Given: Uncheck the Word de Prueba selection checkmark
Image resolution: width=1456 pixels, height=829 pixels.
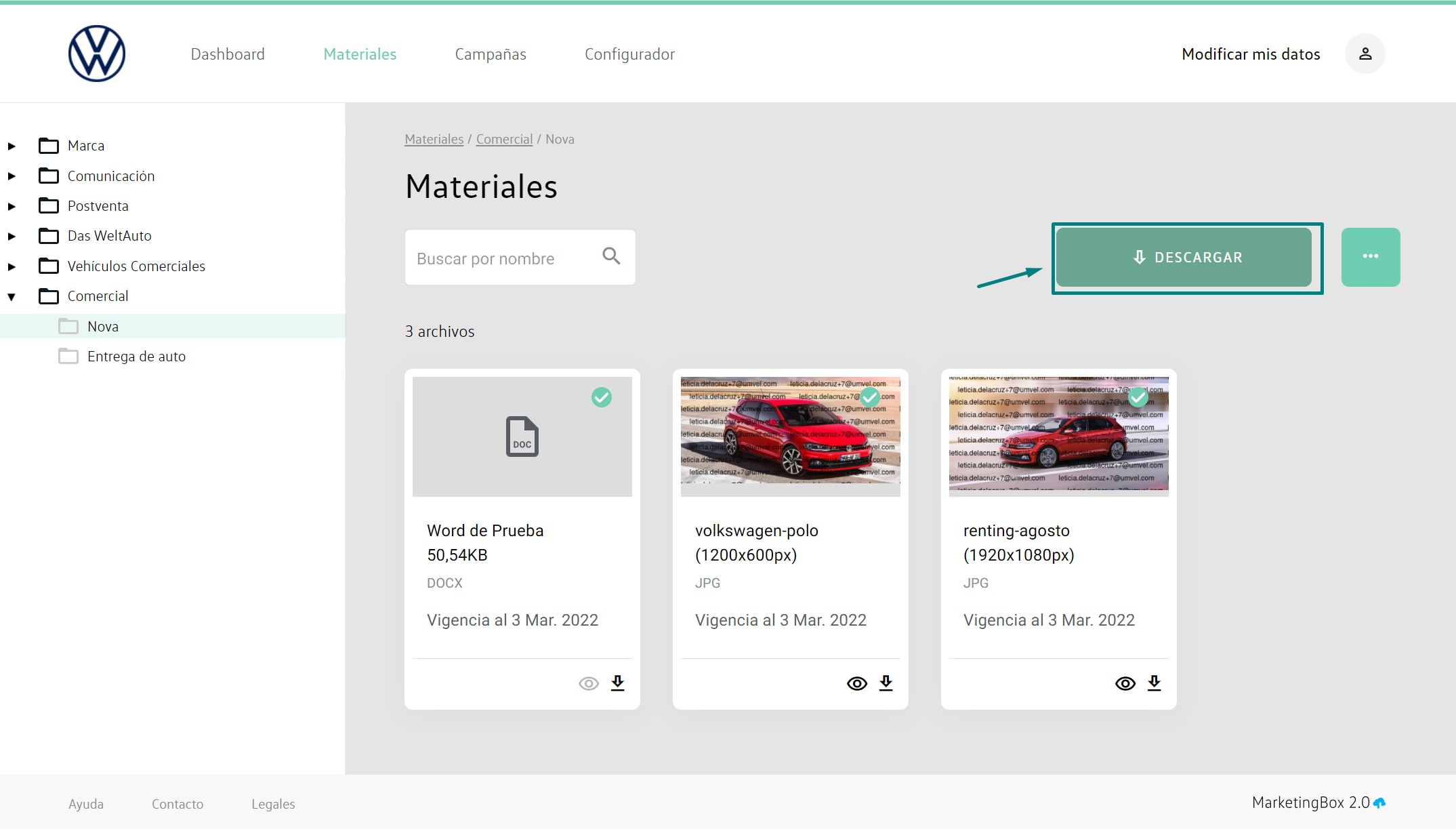Looking at the screenshot, I should (601, 397).
